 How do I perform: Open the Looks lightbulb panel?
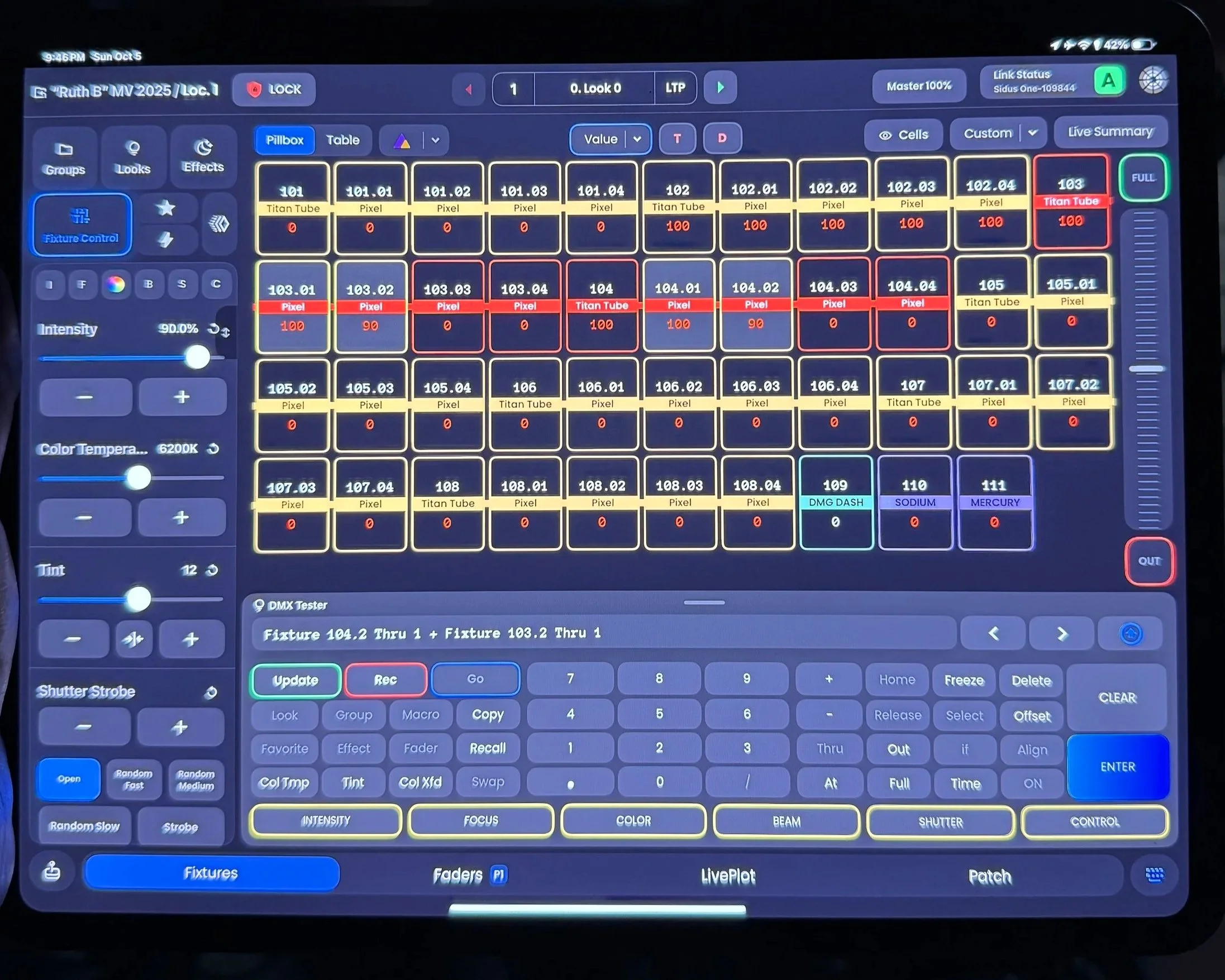coord(133,157)
